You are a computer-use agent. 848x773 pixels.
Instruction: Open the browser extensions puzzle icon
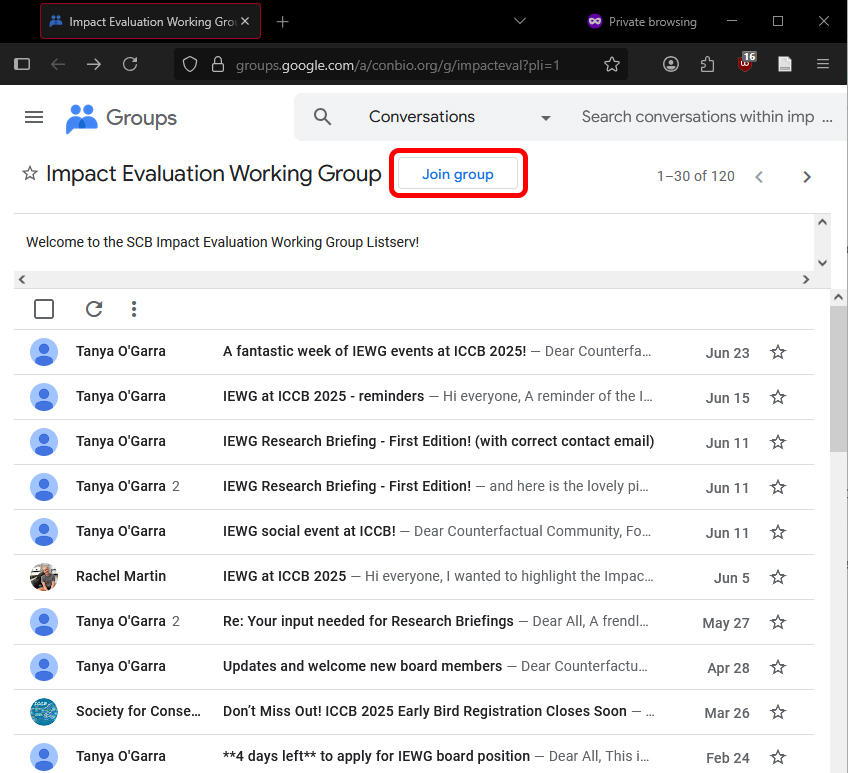point(708,64)
